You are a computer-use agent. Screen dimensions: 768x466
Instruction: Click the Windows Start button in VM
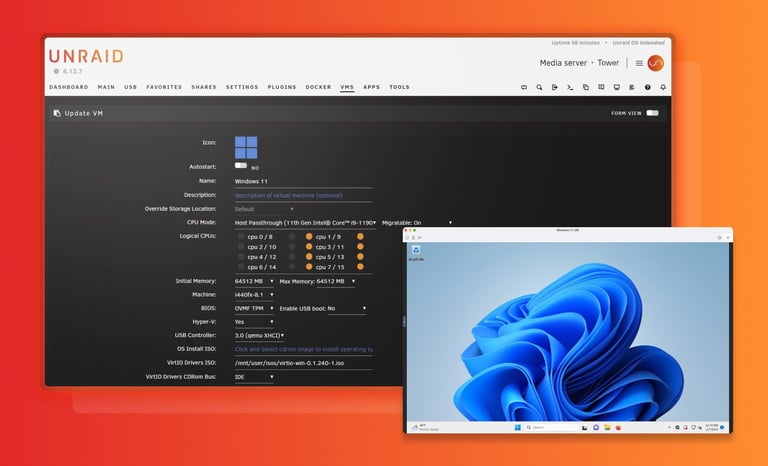coord(517,427)
